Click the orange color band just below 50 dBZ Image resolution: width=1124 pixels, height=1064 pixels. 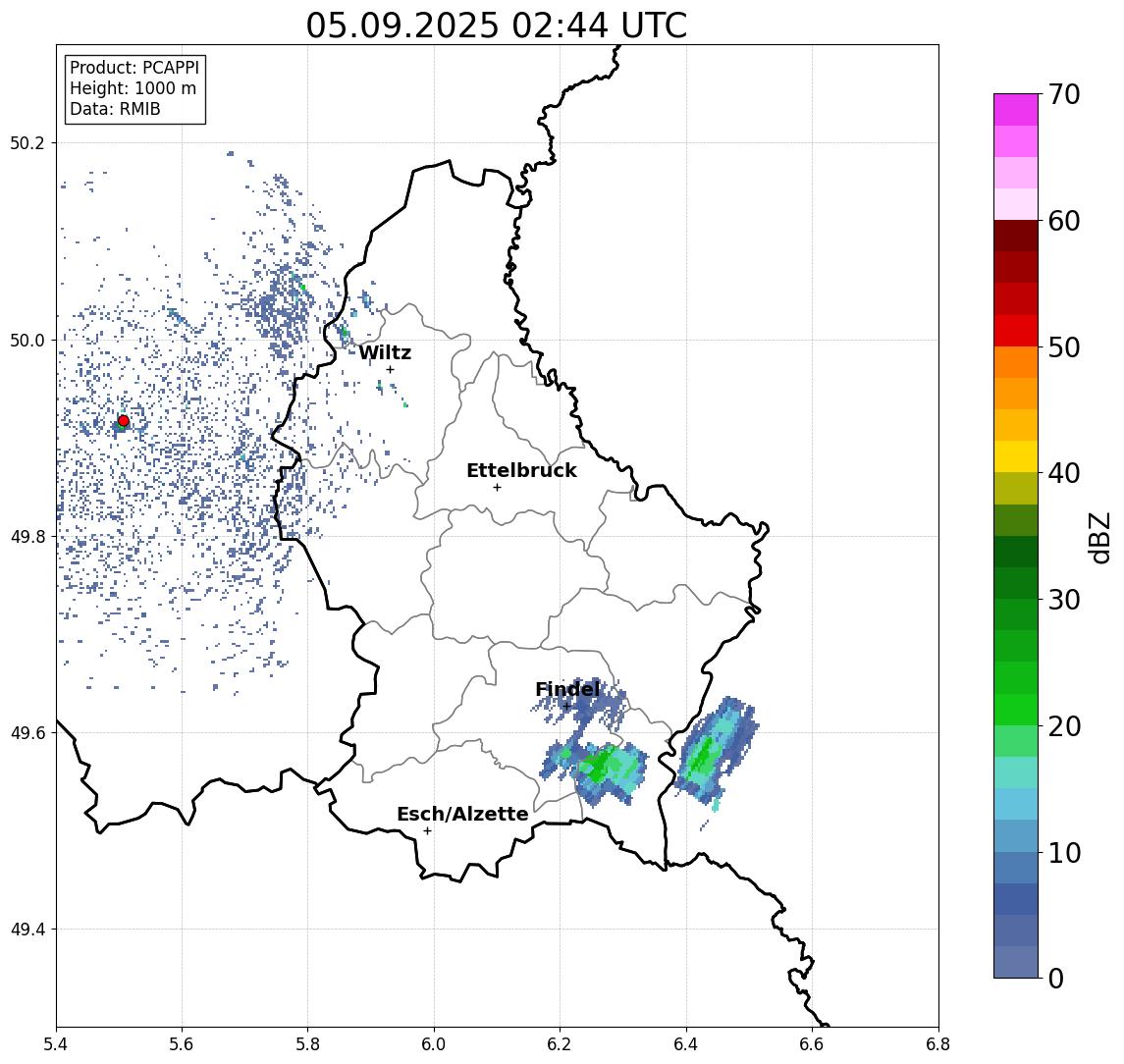1016,363
